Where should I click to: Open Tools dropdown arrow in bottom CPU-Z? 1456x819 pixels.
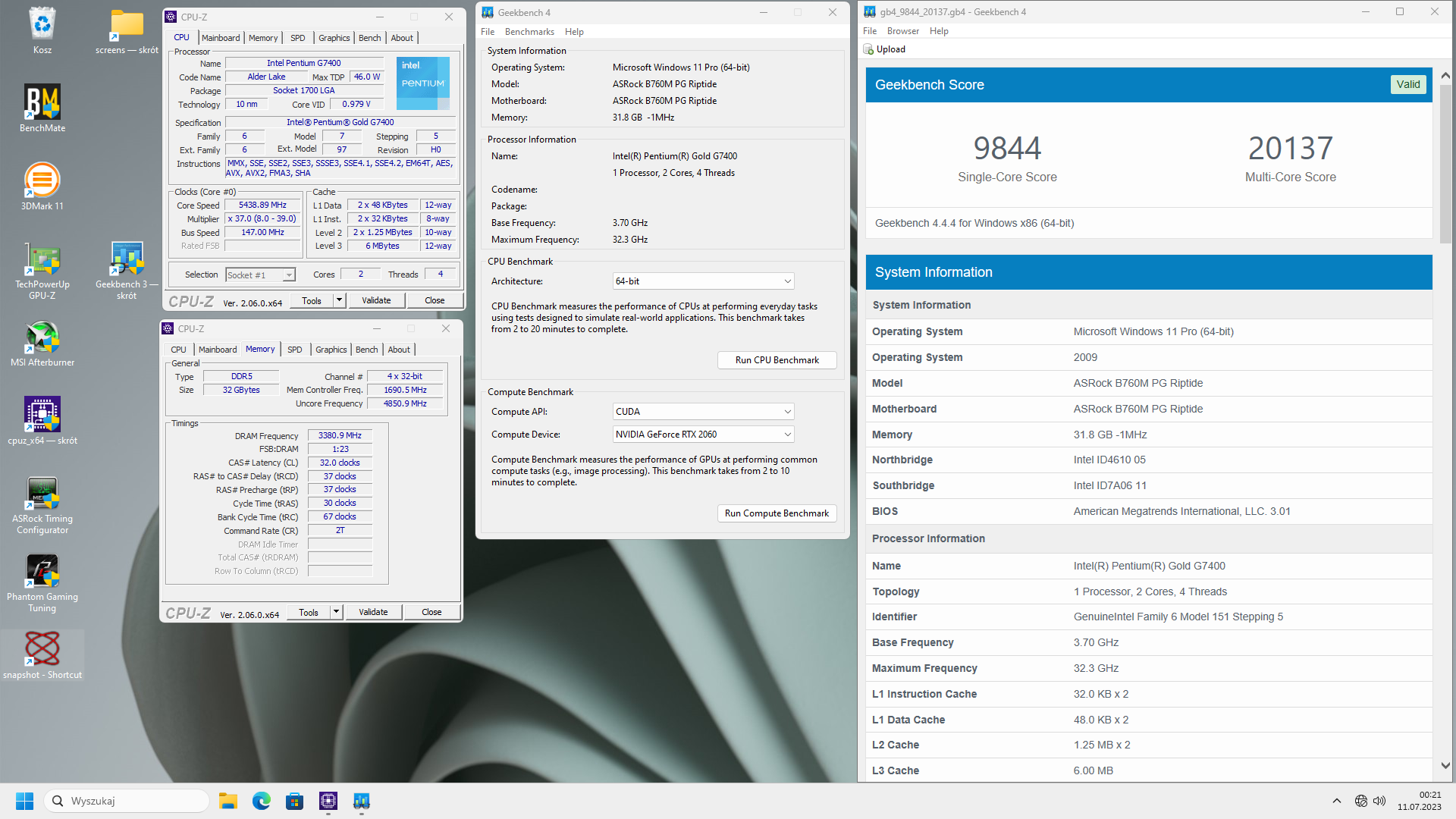coord(336,612)
